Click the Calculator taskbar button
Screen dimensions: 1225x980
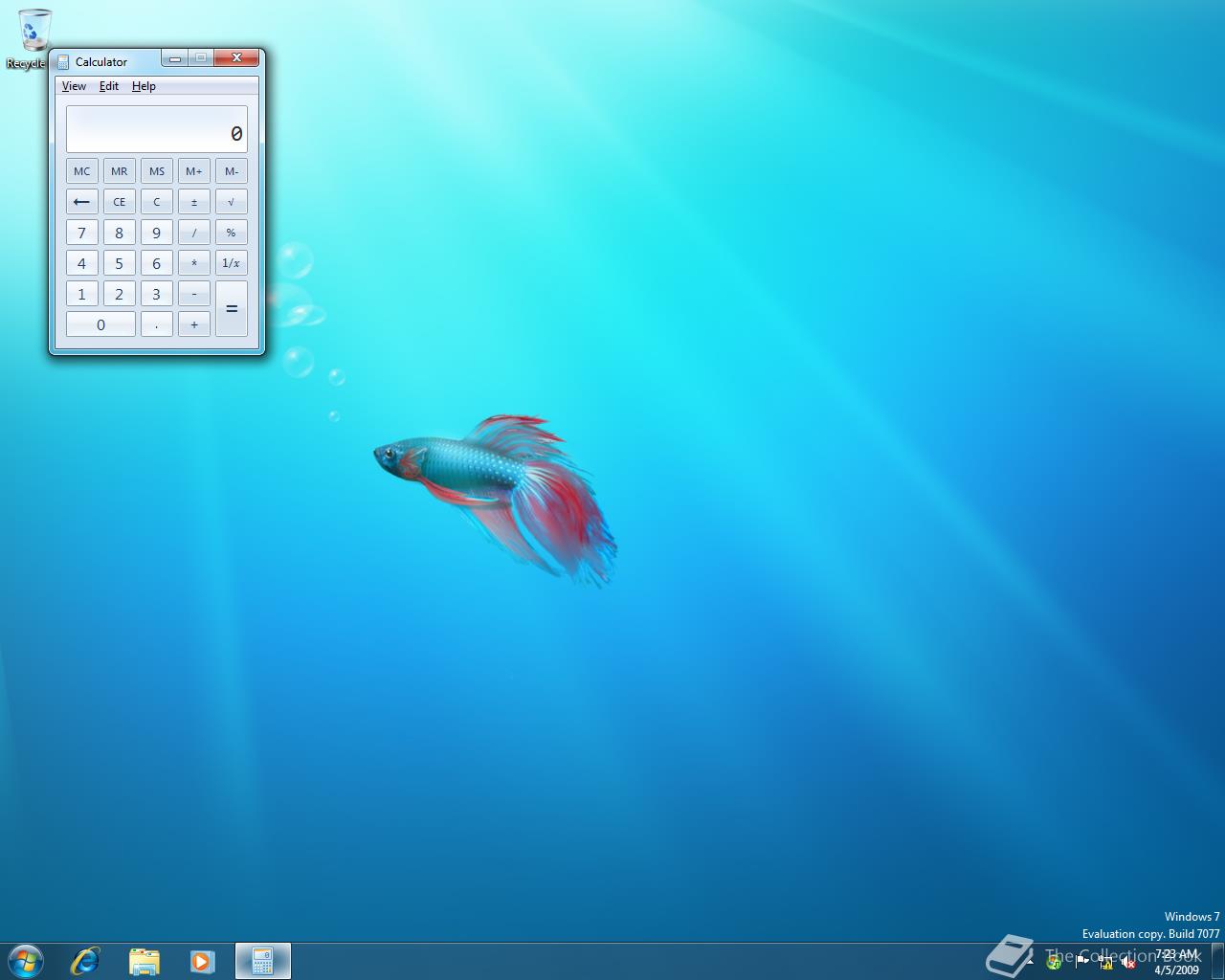point(262,961)
